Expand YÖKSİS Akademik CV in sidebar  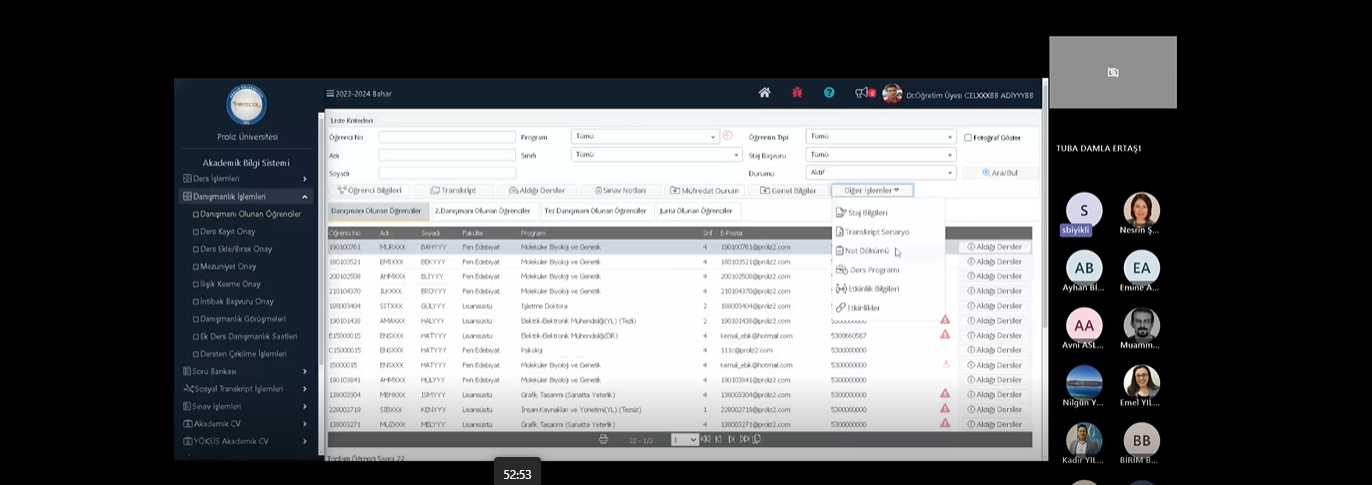(246, 441)
